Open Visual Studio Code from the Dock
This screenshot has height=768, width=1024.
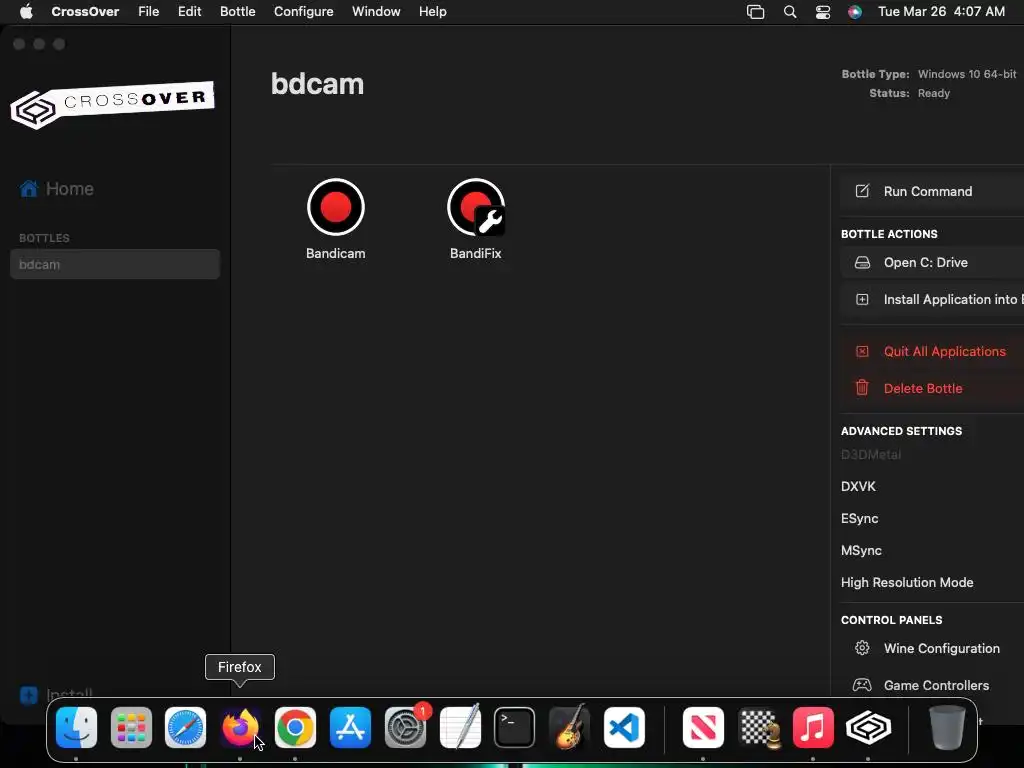[x=624, y=728]
